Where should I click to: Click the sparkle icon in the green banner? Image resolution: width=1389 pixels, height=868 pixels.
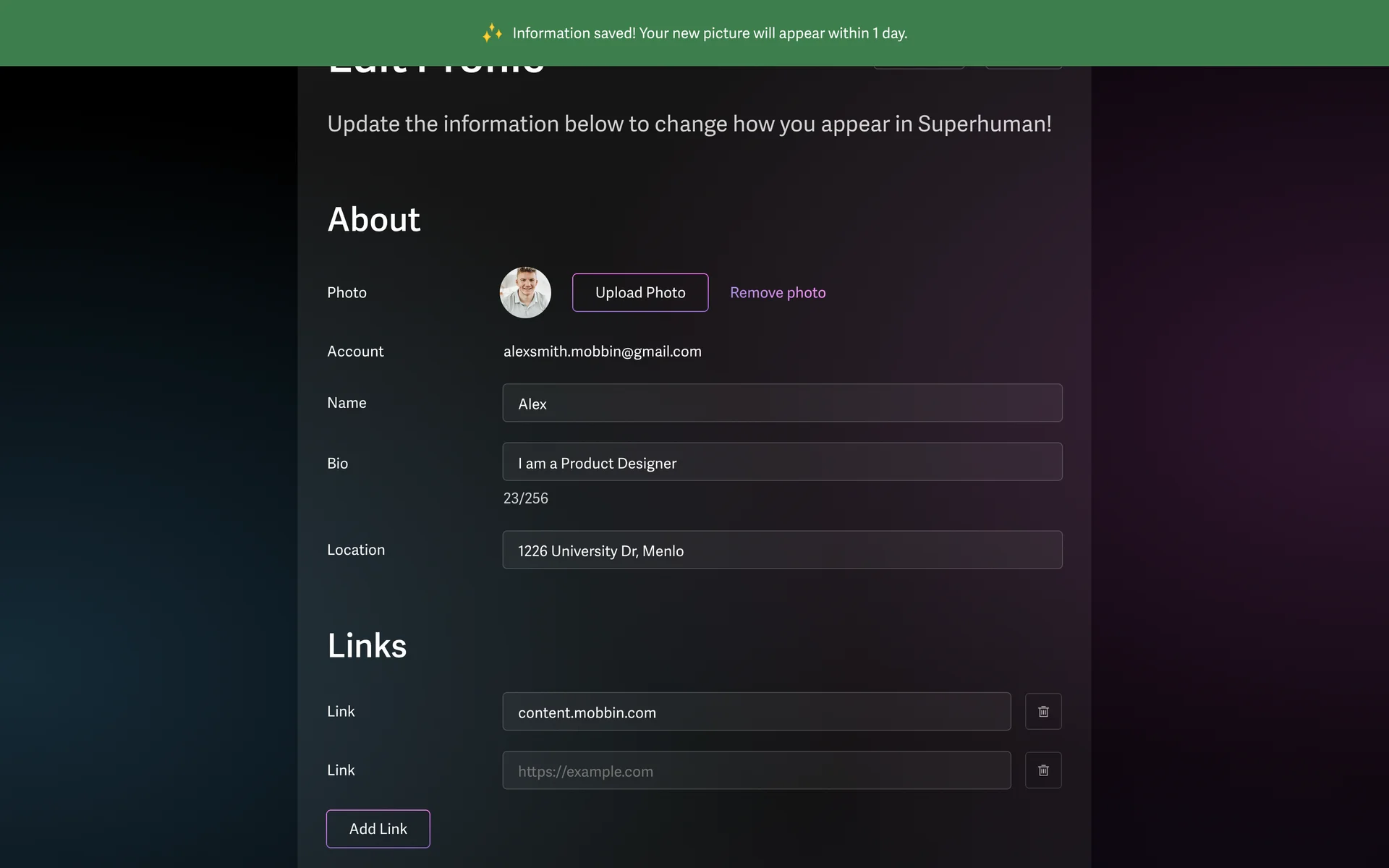point(492,33)
